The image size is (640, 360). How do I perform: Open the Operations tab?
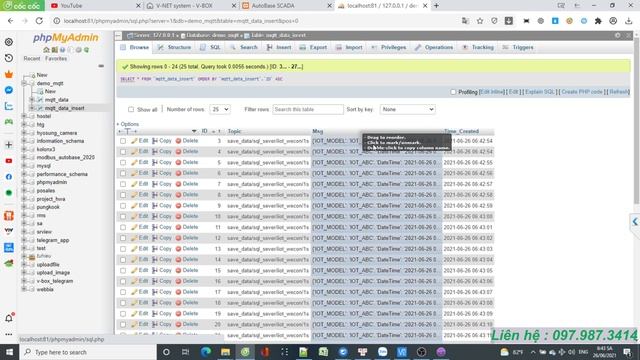coord(434,47)
